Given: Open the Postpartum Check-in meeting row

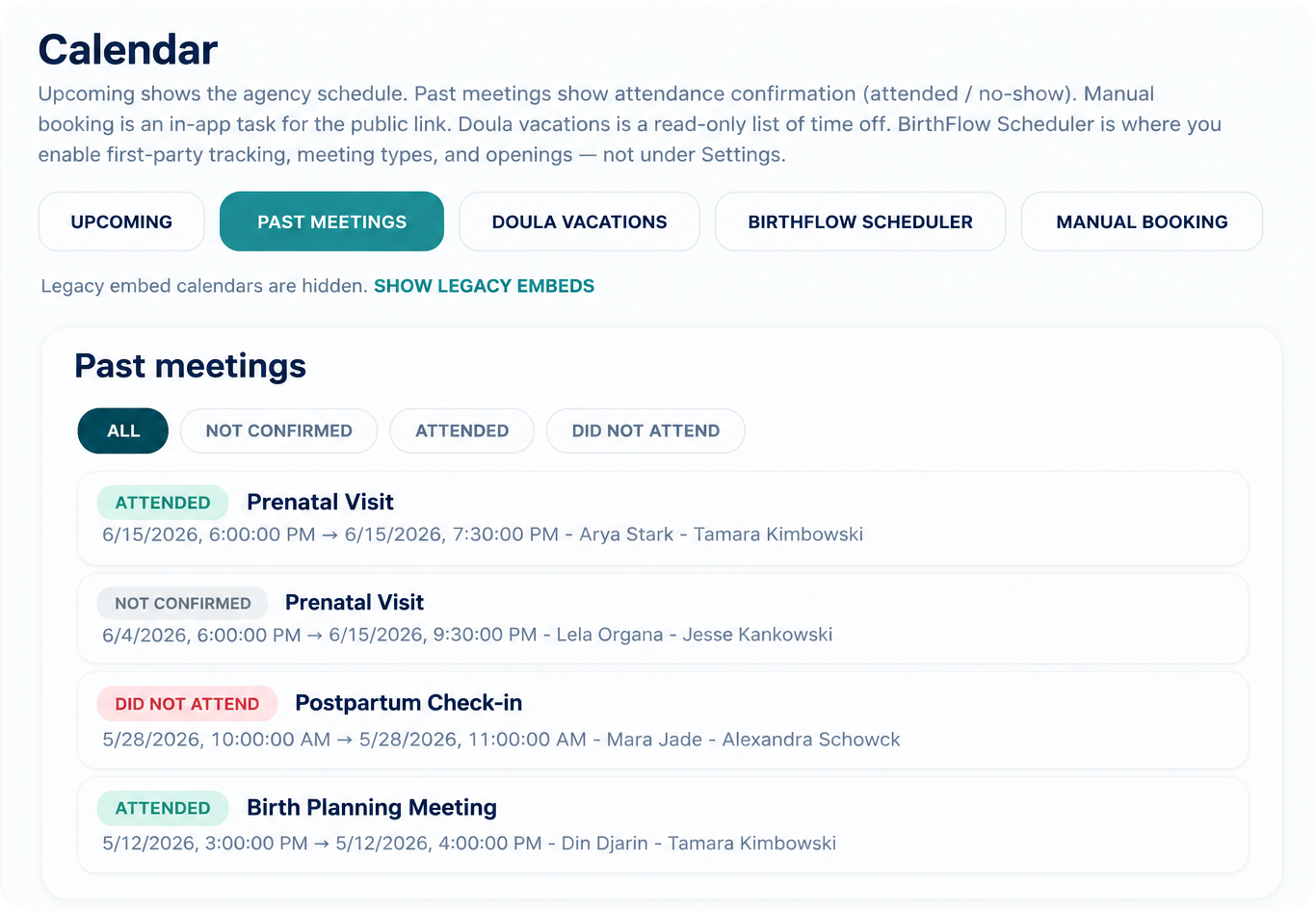Looking at the screenshot, I should click(x=663, y=720).
